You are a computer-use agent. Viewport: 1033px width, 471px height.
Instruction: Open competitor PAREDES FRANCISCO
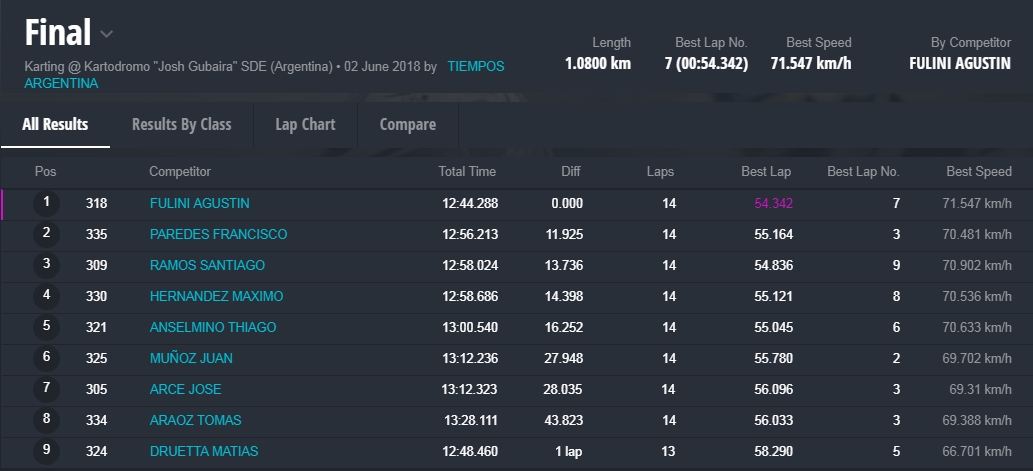(218, 235)
